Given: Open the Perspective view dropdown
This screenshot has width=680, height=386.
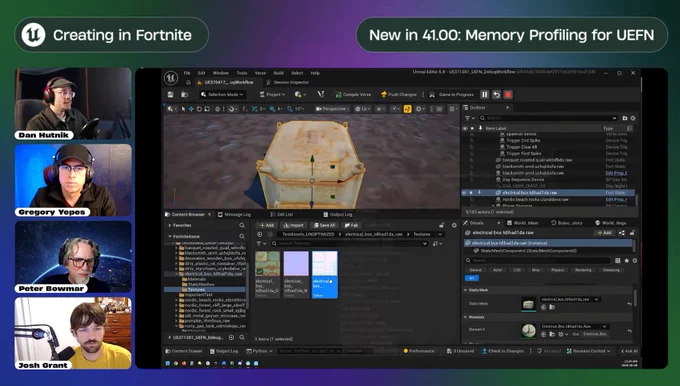Looking at the screenshot, I should (x=333, y=109).
